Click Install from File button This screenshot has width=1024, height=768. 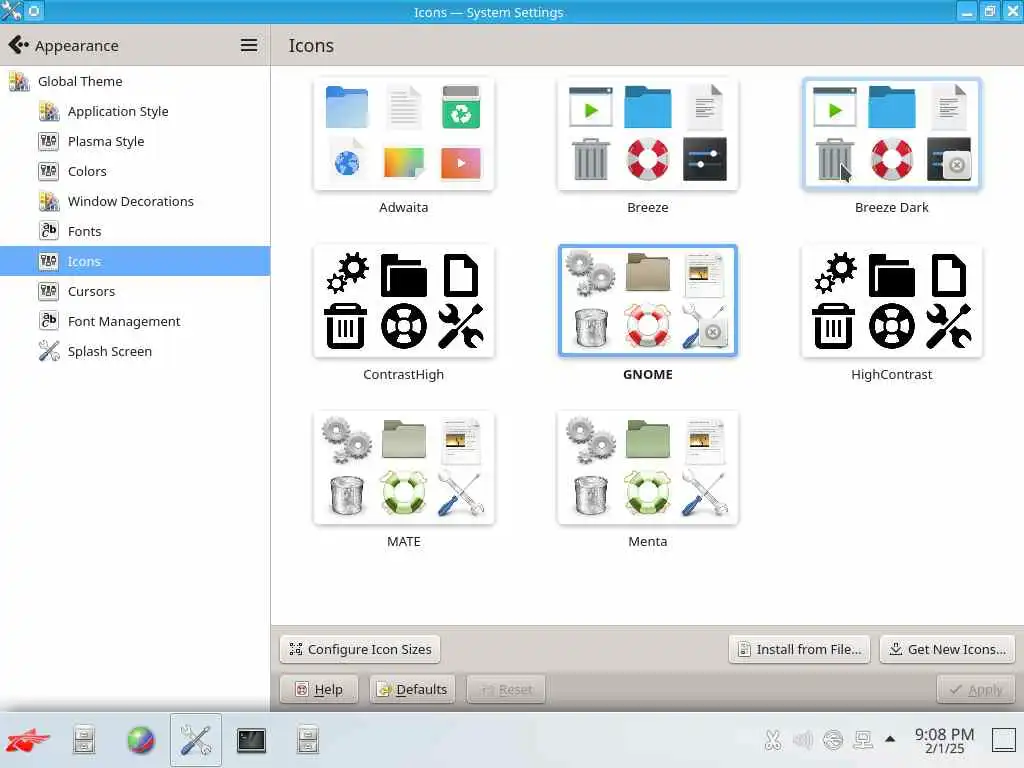coord(799,649)
